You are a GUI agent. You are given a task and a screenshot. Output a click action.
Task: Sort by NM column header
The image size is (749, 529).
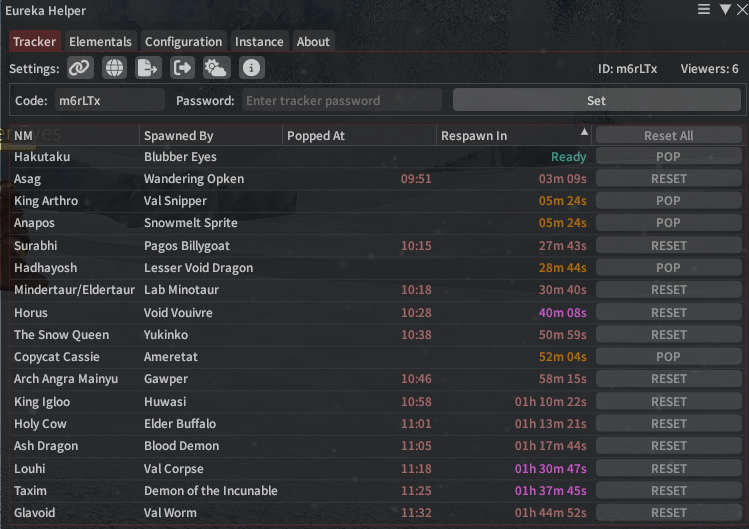pos(75,136)
